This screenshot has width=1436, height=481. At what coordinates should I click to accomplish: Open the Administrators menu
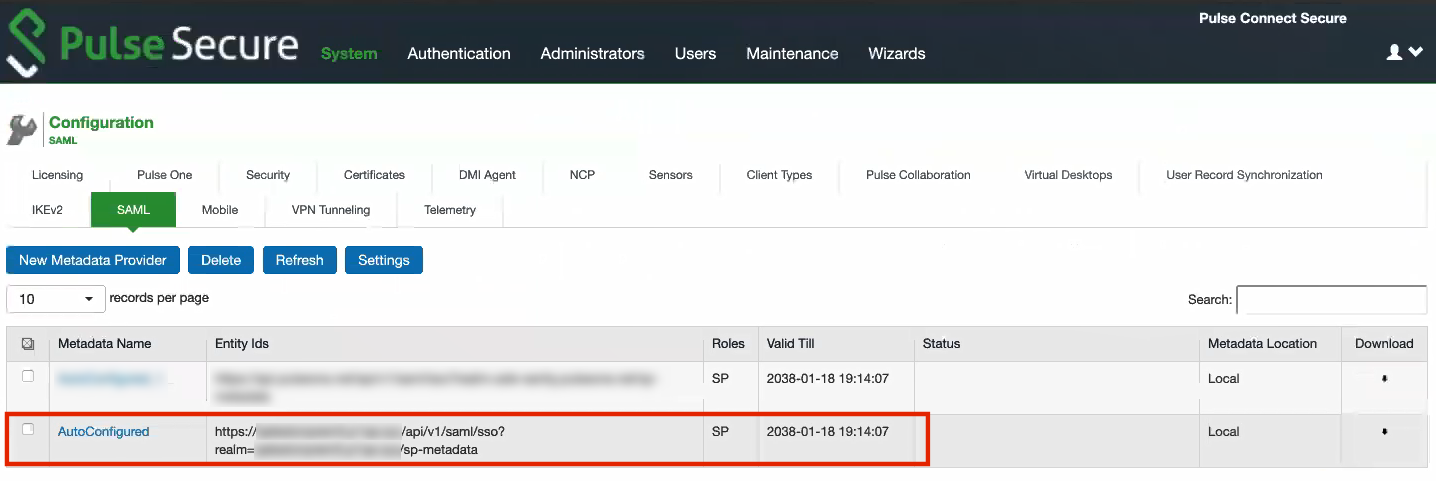pyautogui.click(x=592, y=54)
